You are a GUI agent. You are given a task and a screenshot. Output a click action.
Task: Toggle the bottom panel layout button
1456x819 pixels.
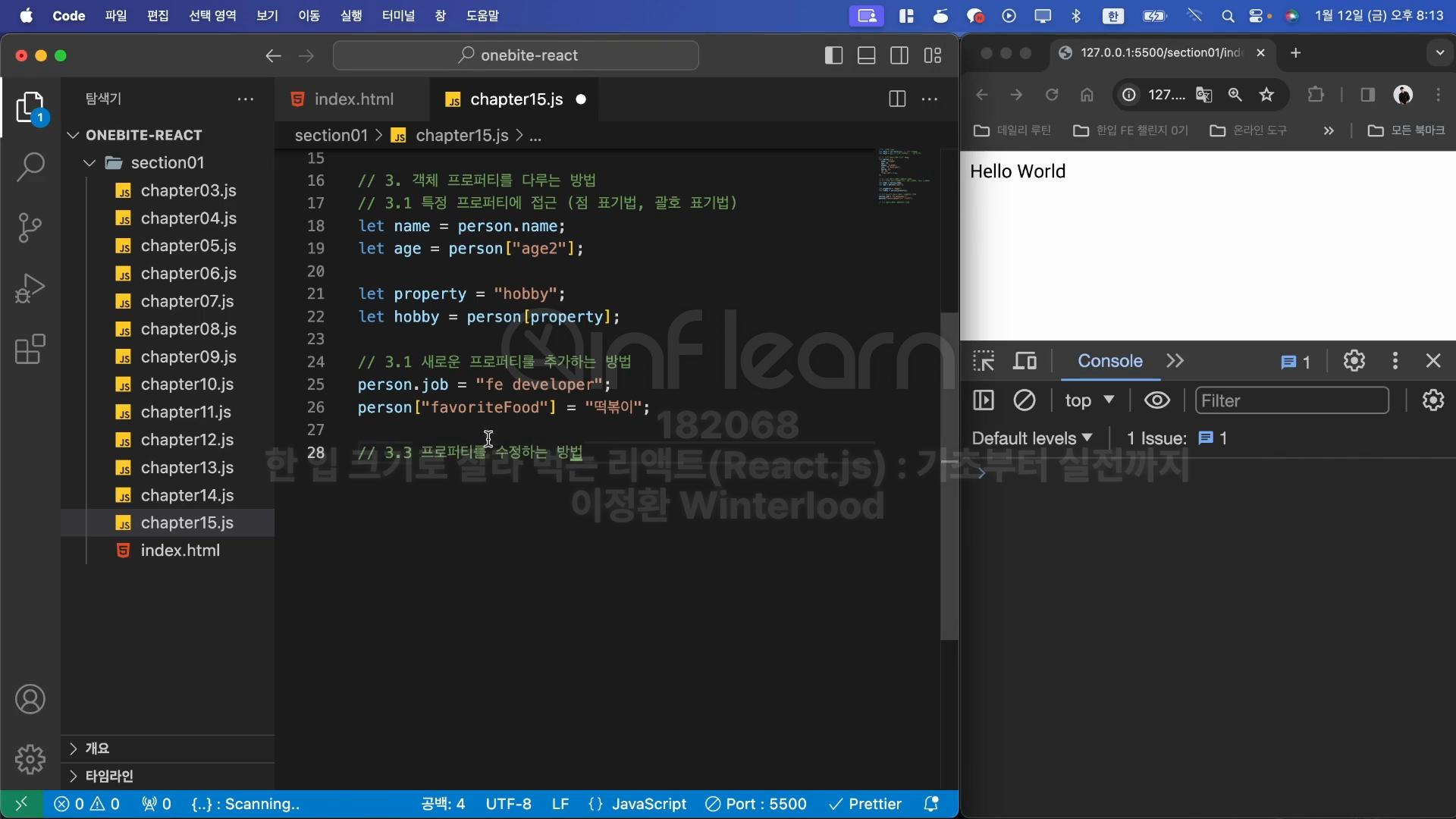tap(867, 55)
